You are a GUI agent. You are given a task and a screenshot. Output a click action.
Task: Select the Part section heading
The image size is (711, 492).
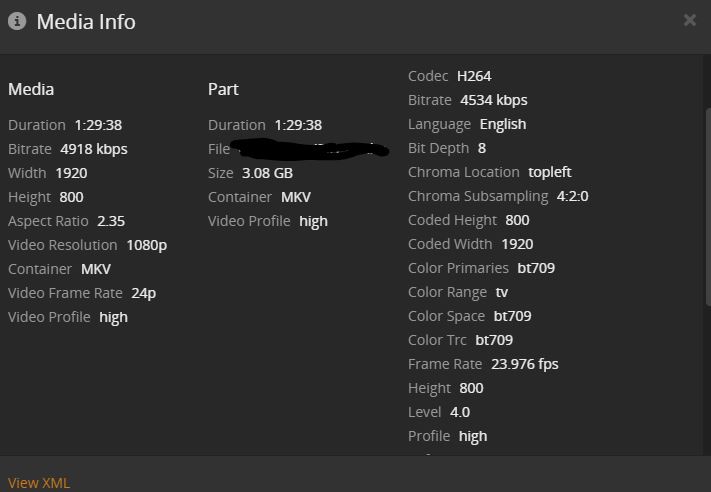coord(223,89)
